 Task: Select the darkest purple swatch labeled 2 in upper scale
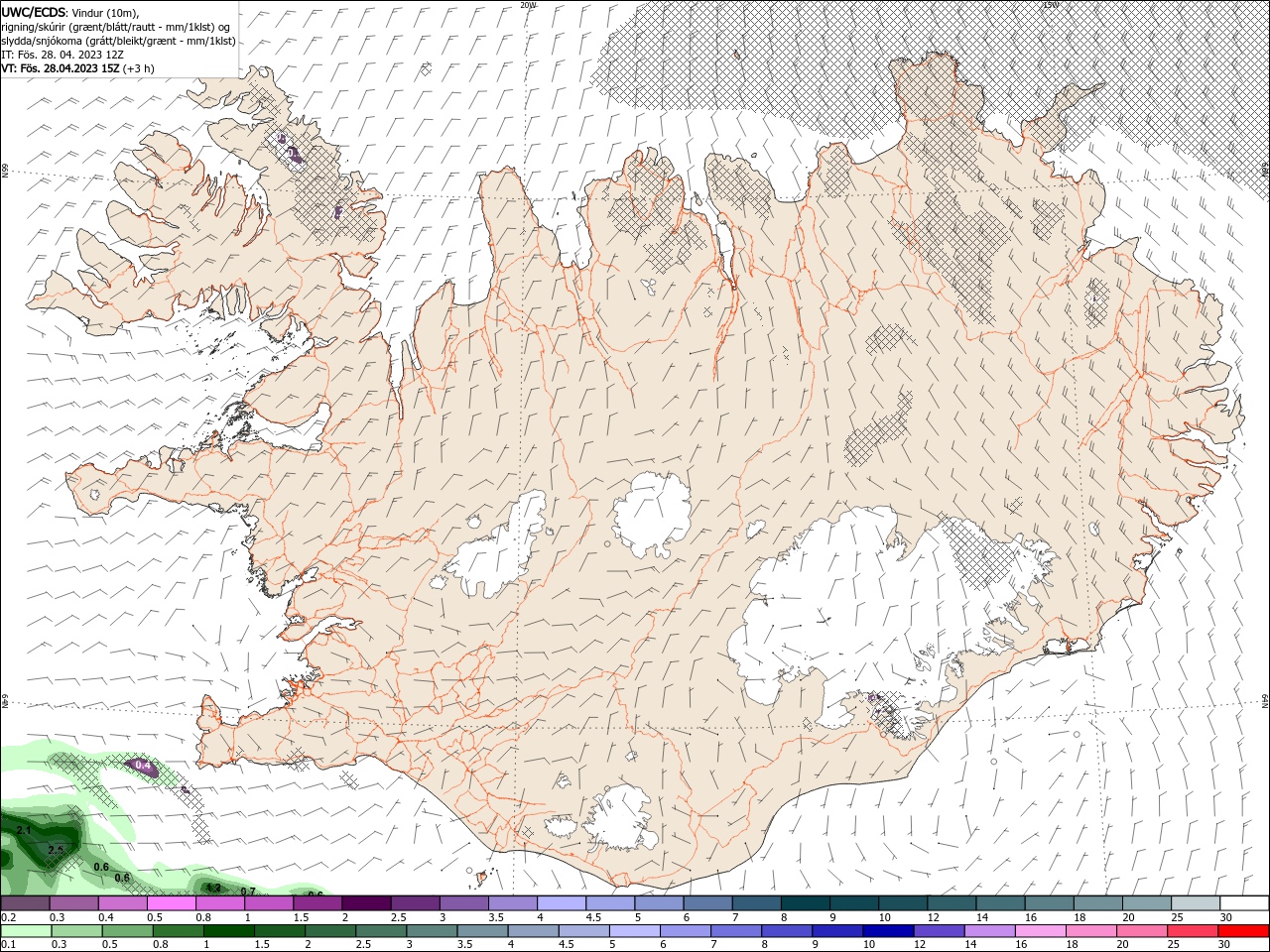(x=367, y=903)
